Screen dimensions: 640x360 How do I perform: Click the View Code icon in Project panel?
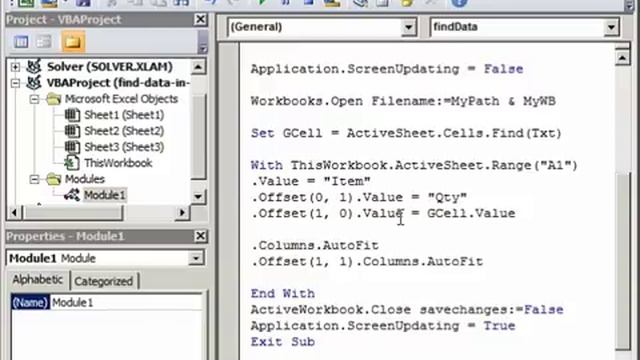pyautogui.click(x=21, y=42)
